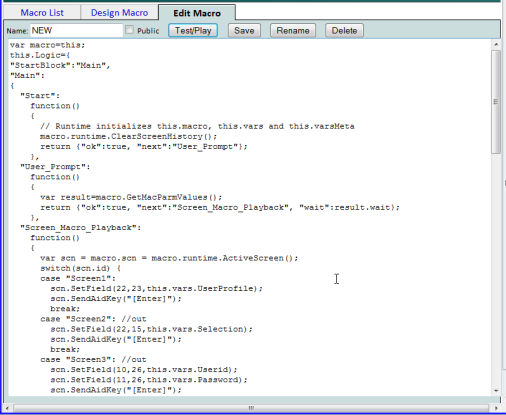Select the Edit Macro tab
The image size is (506, 415).
point(197,13)
